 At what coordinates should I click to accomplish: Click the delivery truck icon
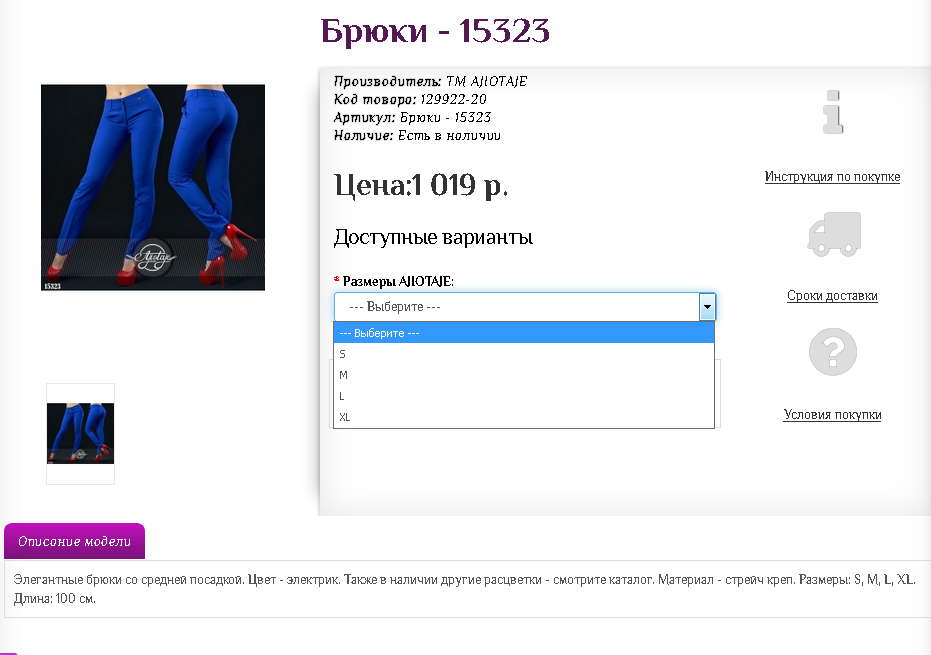tap(833, 233)
